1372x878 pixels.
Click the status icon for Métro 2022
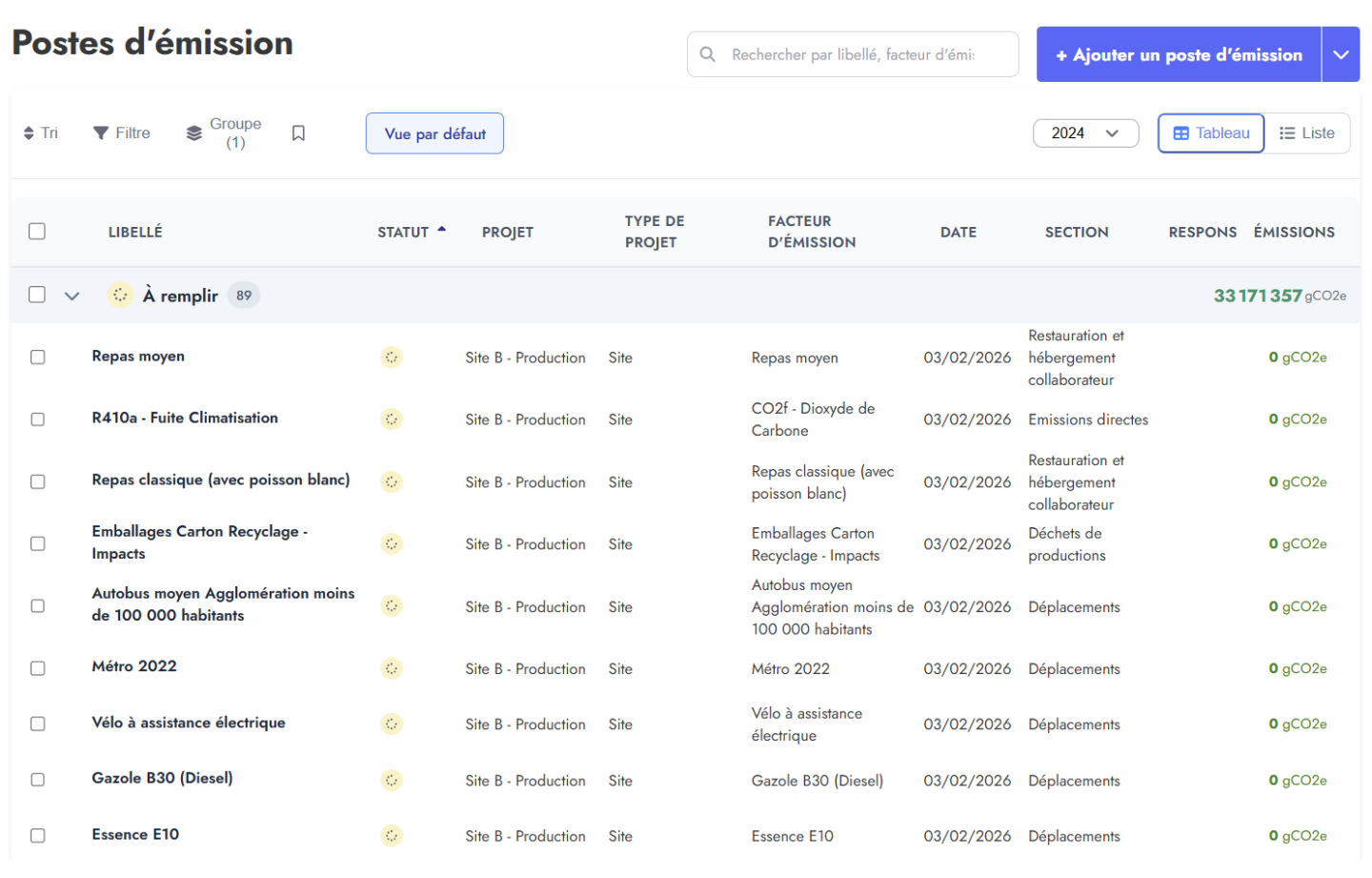[x=392, y=668]
